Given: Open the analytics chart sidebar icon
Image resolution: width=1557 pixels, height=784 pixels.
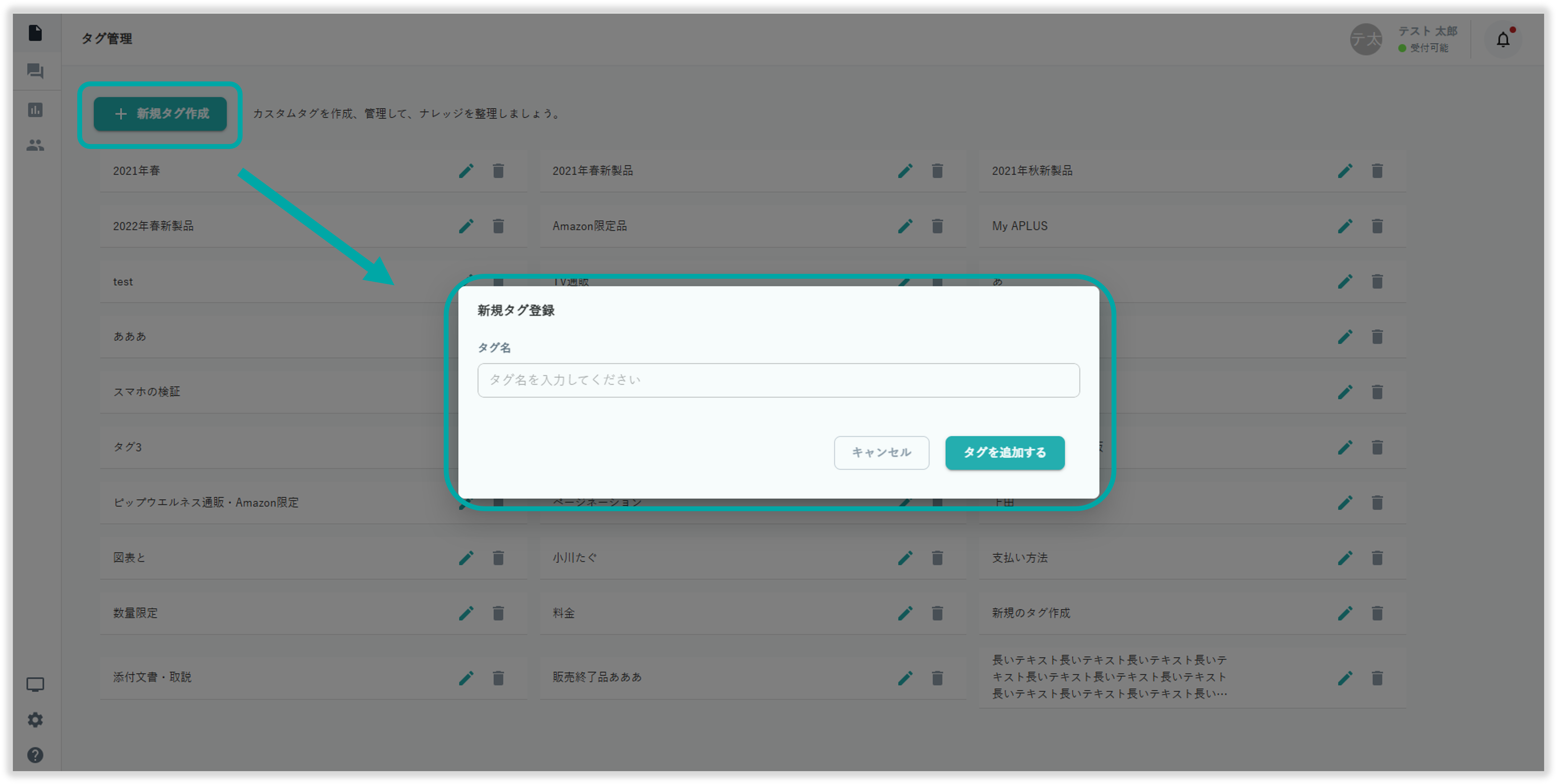Looking at the screenshot, I should click(x=35, y=109).
